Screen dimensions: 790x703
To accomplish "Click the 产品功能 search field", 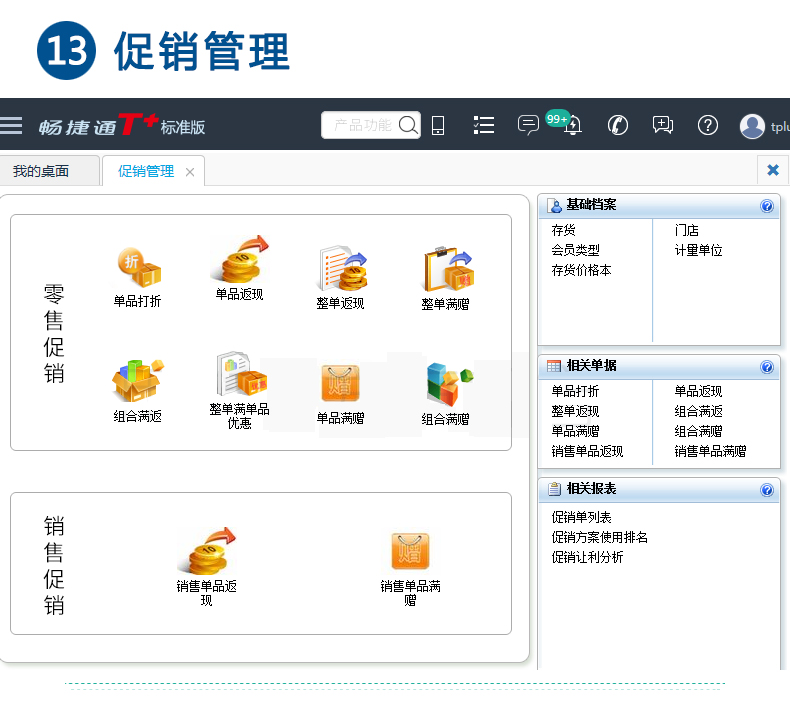I will point(361,125).
